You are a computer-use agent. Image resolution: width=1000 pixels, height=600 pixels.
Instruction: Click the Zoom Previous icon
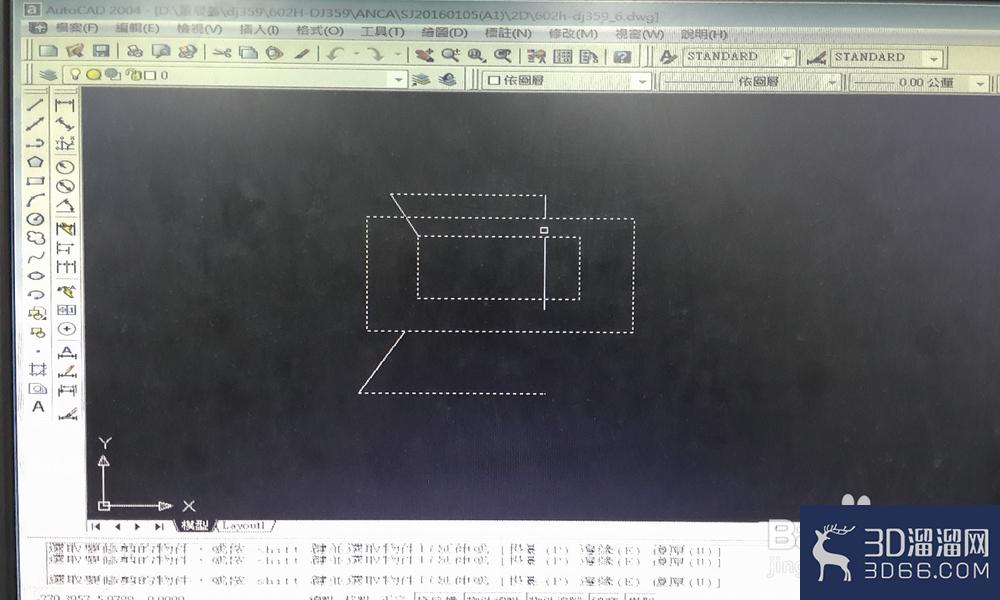click(503, 56)
